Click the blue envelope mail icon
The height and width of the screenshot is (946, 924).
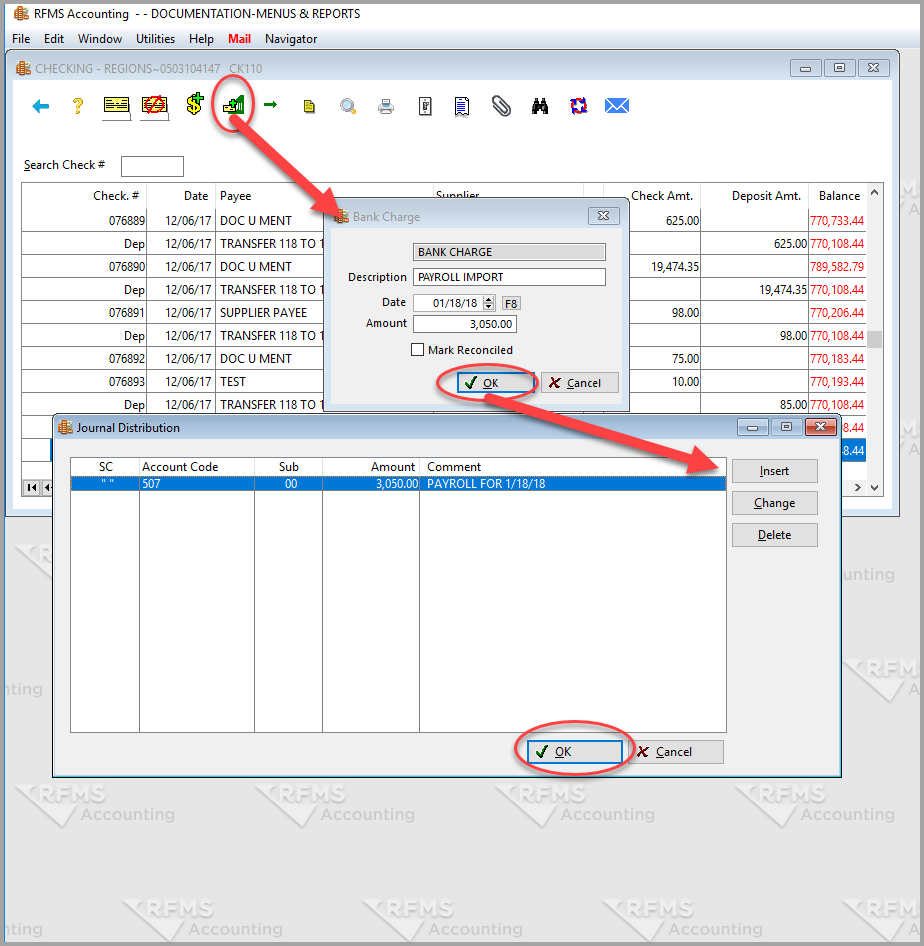(617, 106)
